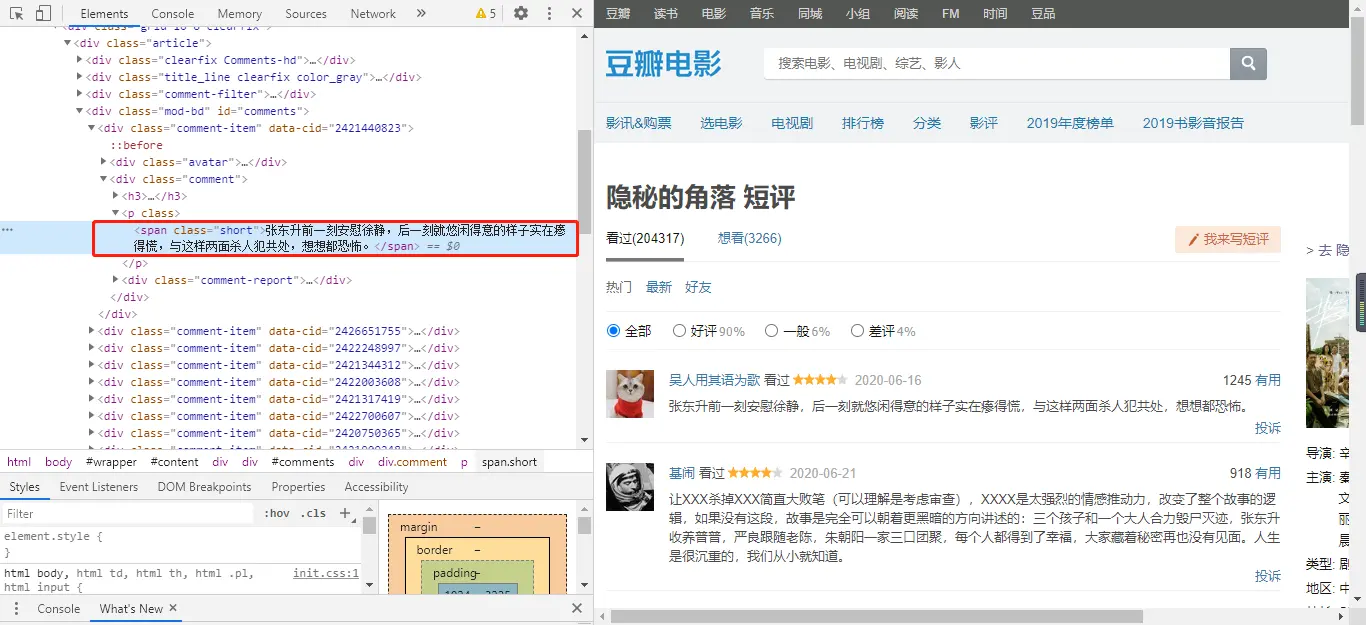Expand div class clearfix Comments-hd node

tap(80, 60)
